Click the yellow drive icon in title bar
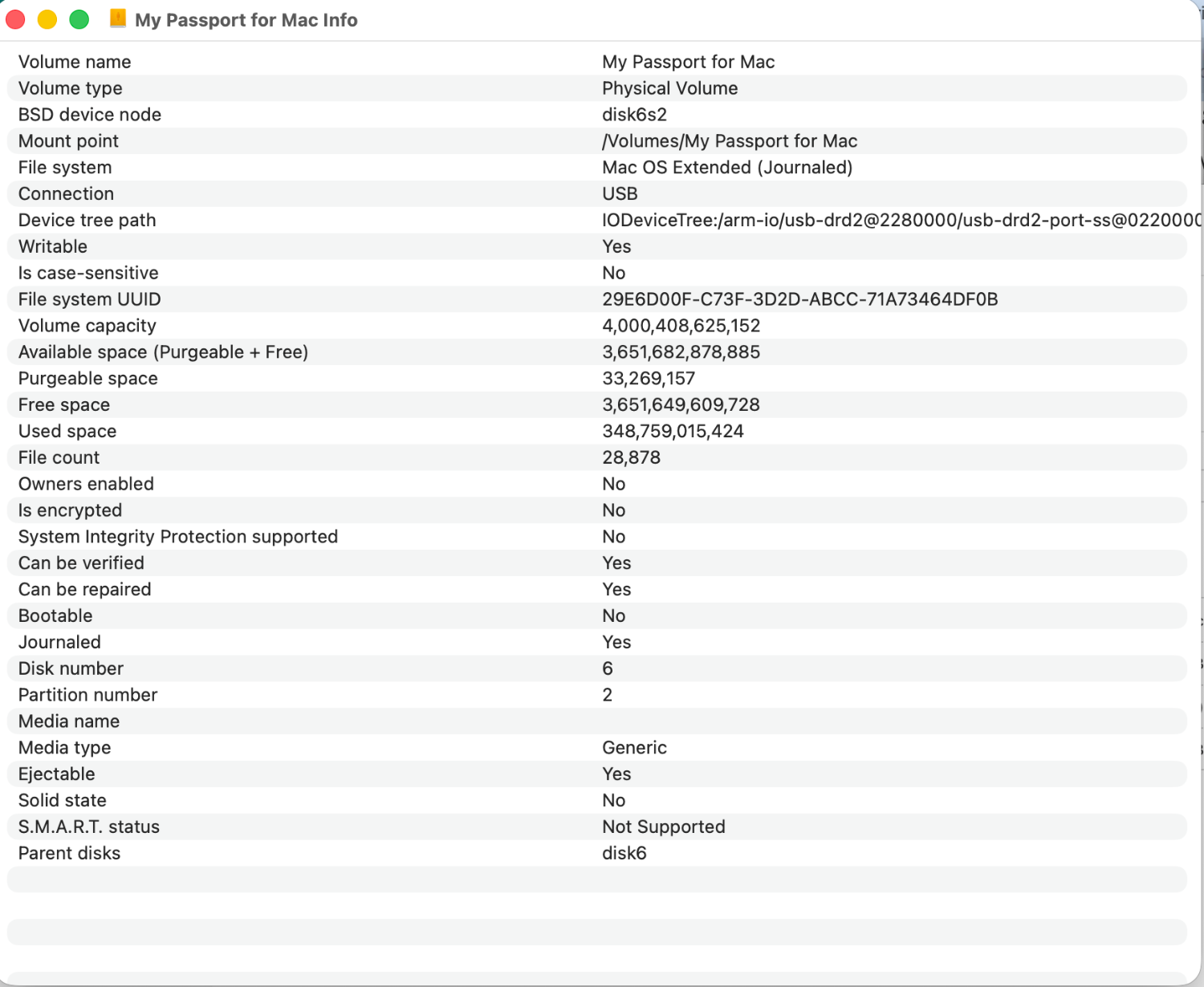The image size is (1204, 987). [x=118, y=19]
